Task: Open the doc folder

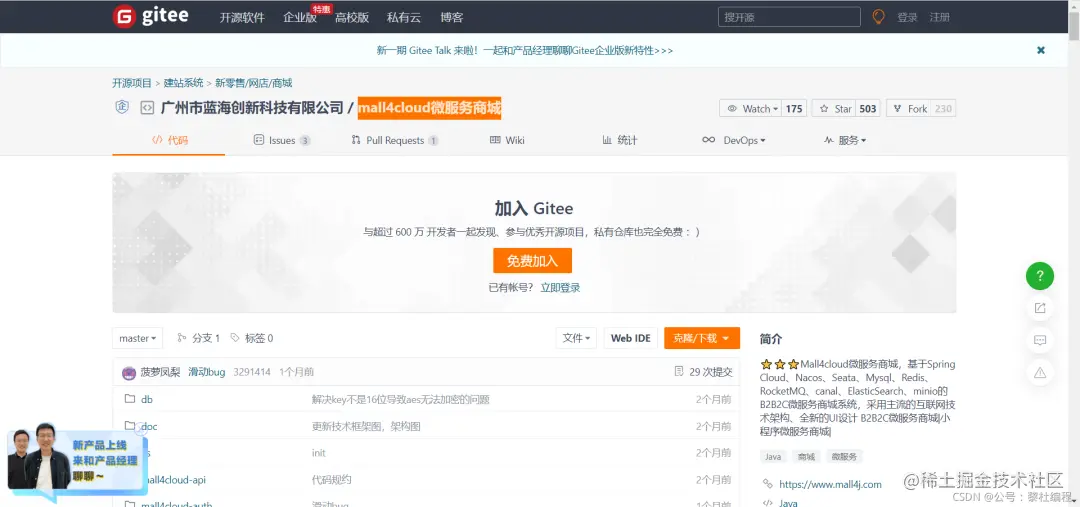Action: coord(149,426)
